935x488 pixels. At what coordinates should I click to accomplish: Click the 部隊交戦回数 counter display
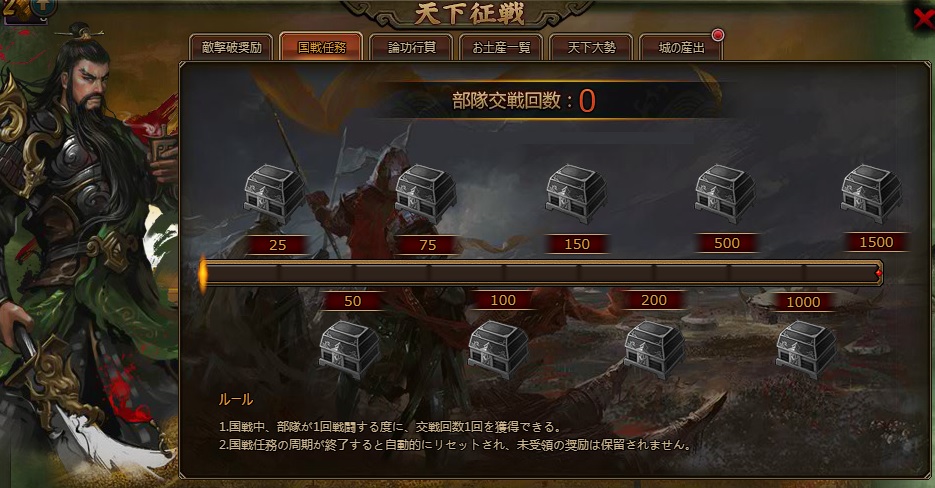pyautogui.click(x=525, y=100)
